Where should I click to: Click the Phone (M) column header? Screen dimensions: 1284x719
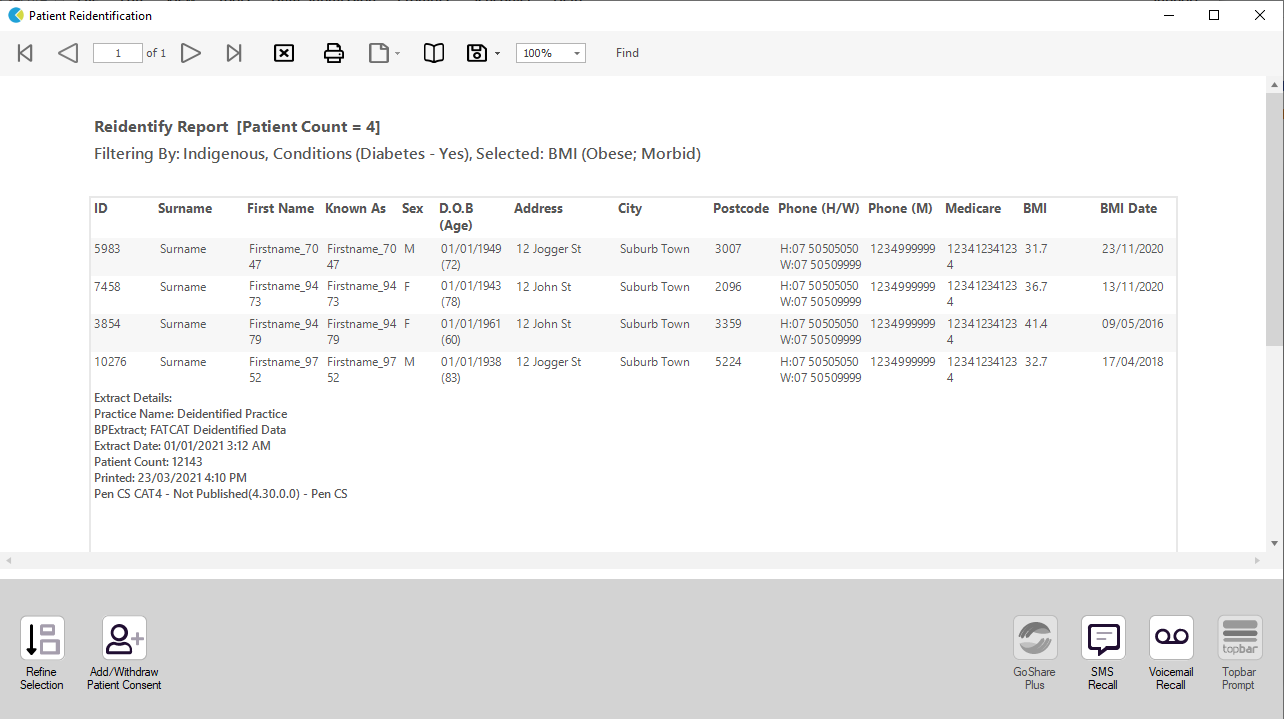tap(900, 209)
